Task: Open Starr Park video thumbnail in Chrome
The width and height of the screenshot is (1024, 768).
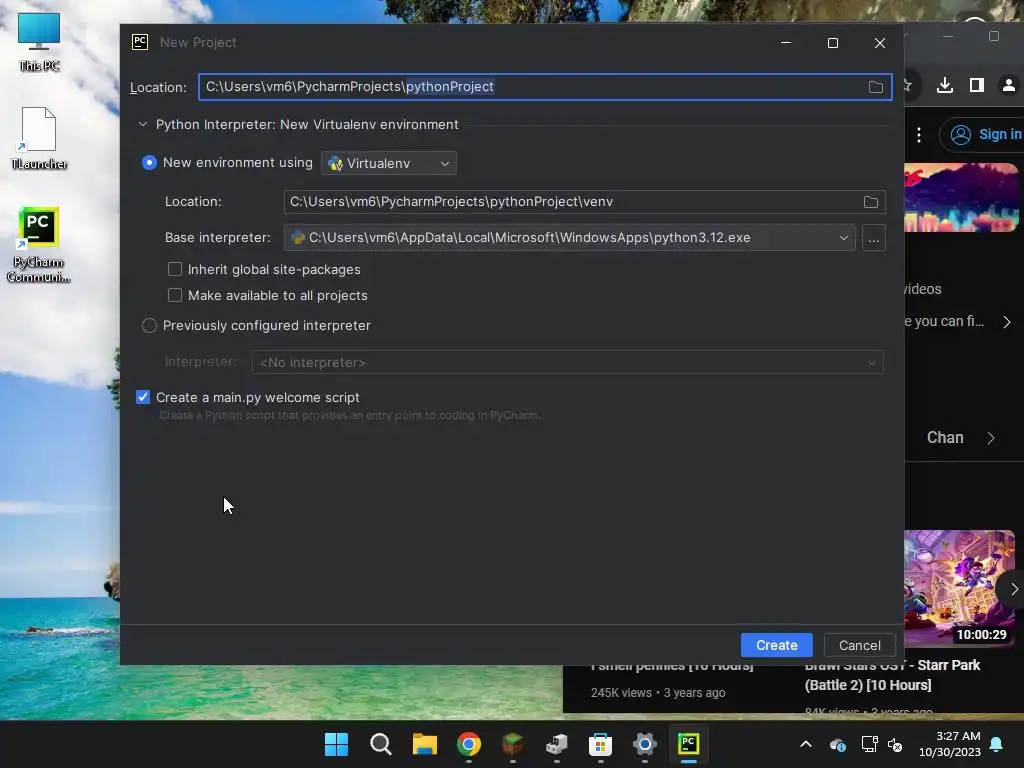Action: [959, 588]
